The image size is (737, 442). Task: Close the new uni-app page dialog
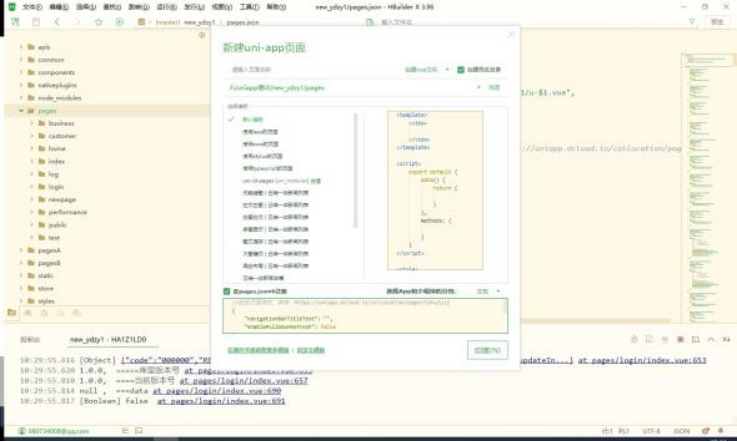[x=511, y=34]
